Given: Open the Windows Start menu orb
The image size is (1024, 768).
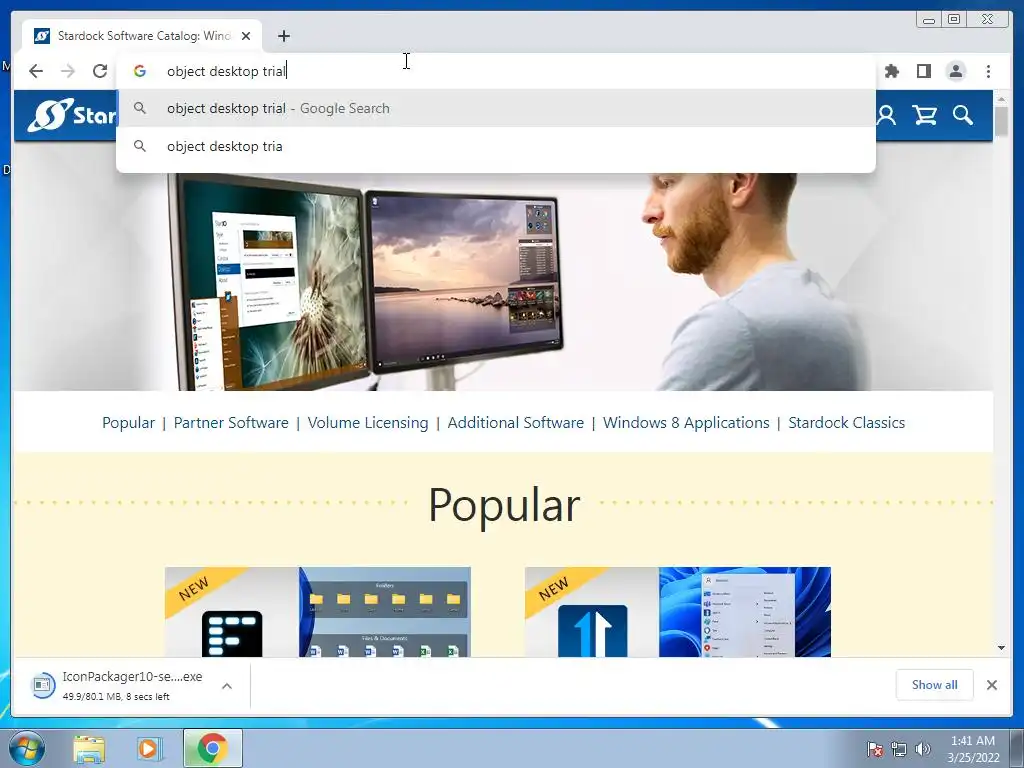Looking at the screenshot, I should (x=27, y=748).
